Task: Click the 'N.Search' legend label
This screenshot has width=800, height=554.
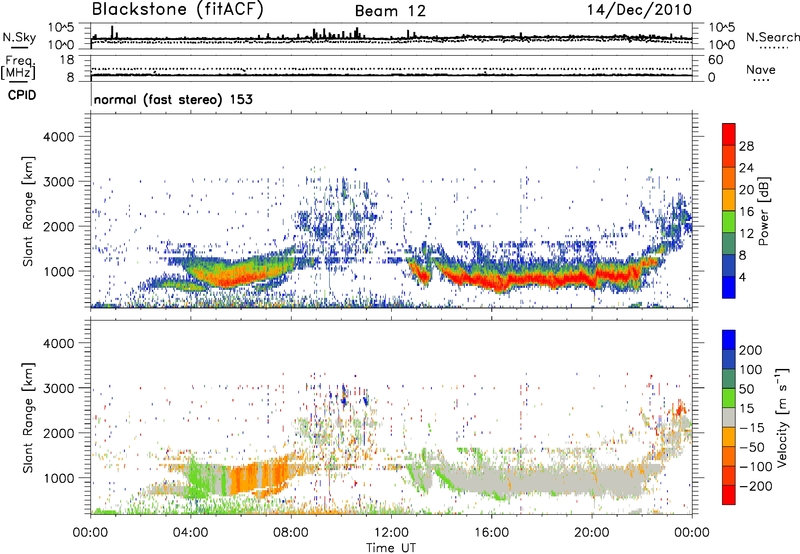Action: click(773, 37)
